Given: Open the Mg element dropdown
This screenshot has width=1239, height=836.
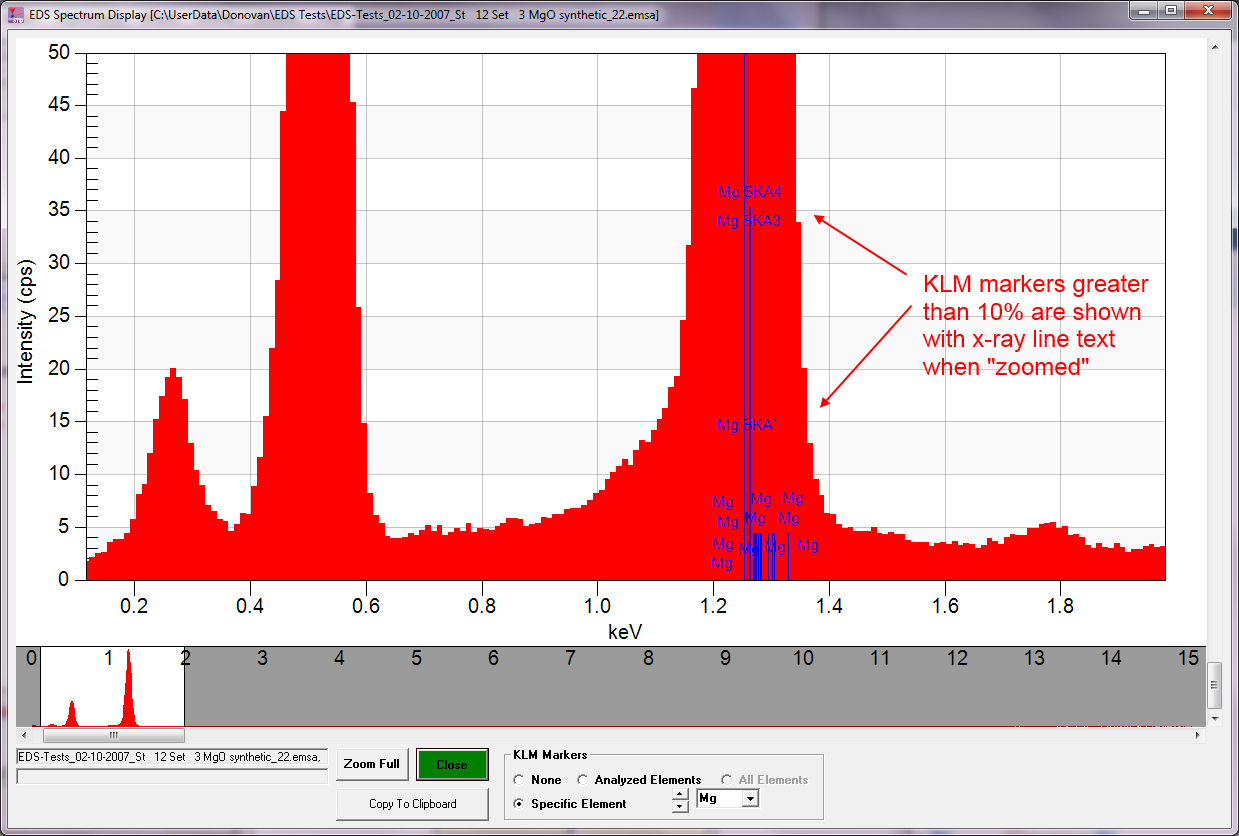Looking at the screenshot, I should coord(750,799).
